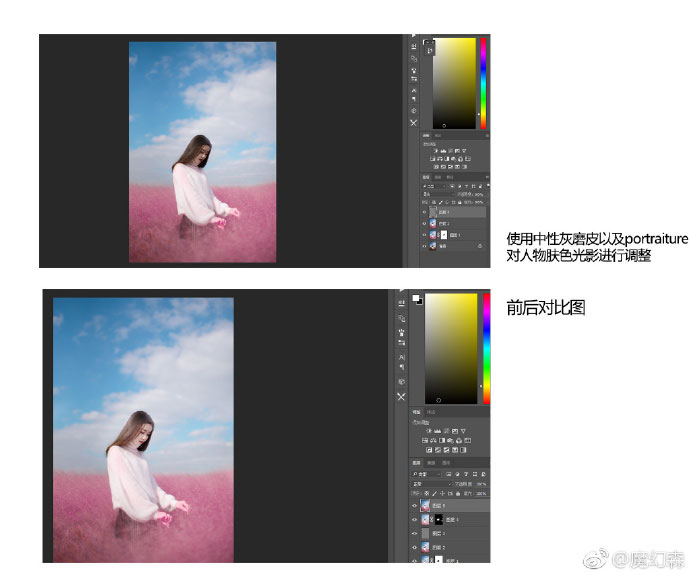Open blend mode dropdown in upper Layers panel
Screen dimensions: 690x576
438,194
